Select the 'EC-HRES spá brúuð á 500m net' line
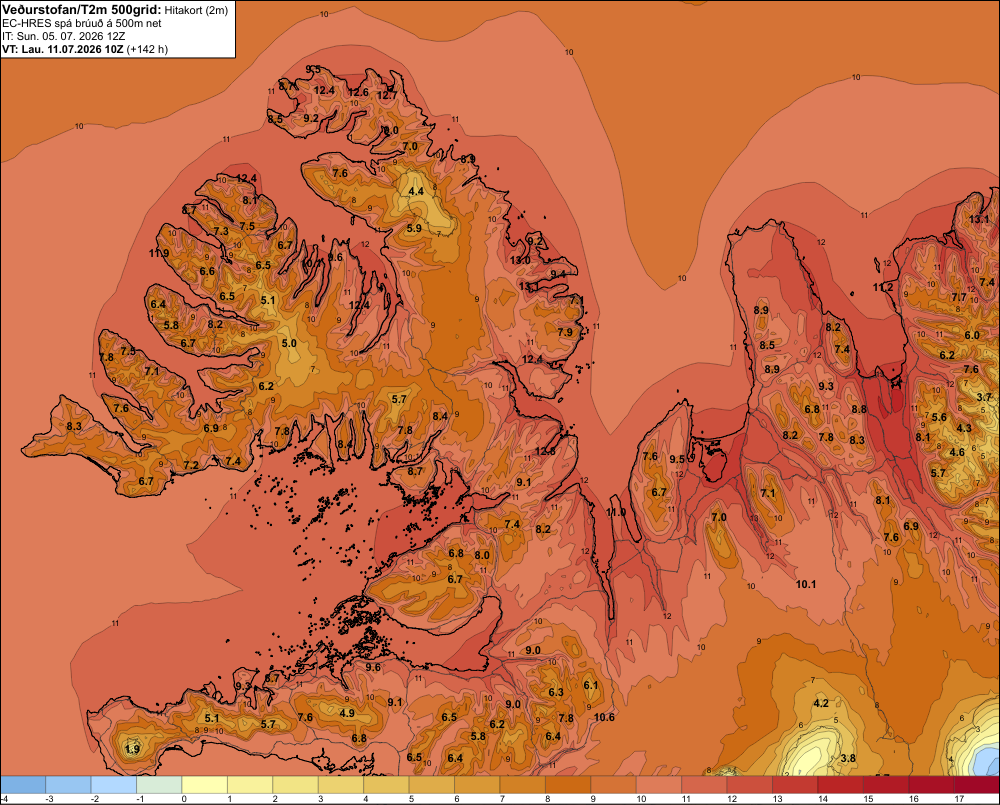 pos(82,24)
